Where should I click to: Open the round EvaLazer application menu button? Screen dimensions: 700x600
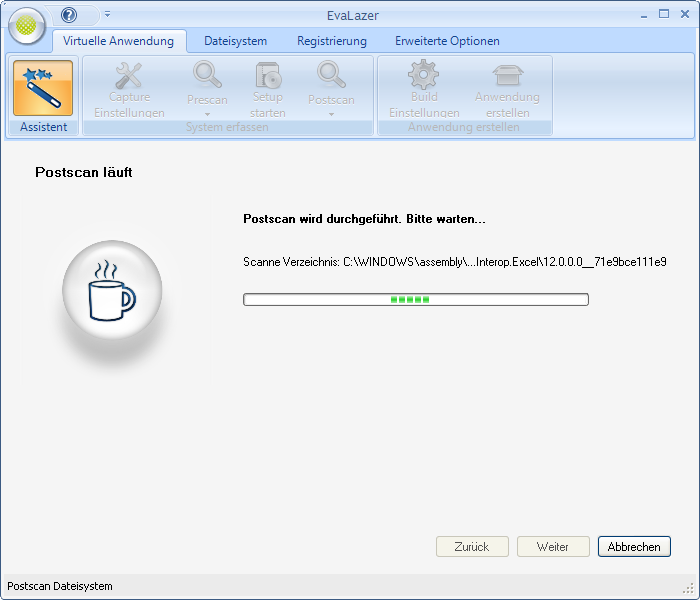coord(27,26)
